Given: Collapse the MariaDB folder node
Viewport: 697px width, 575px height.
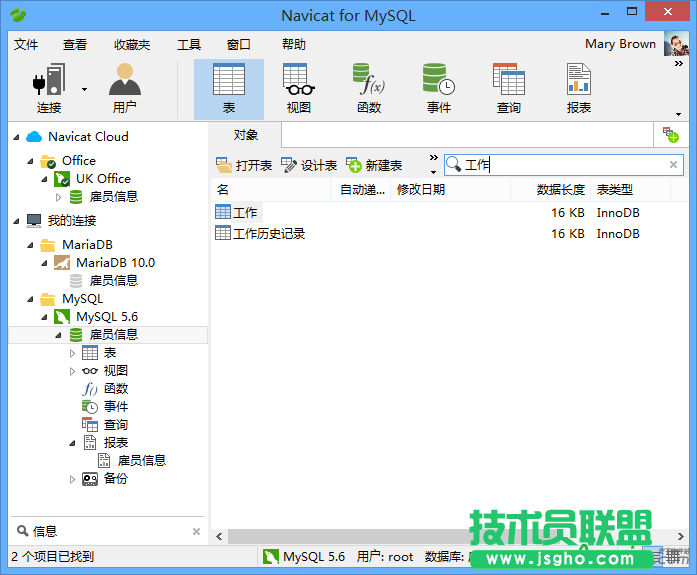Looking at the screenshot, I should coord(30,245).
